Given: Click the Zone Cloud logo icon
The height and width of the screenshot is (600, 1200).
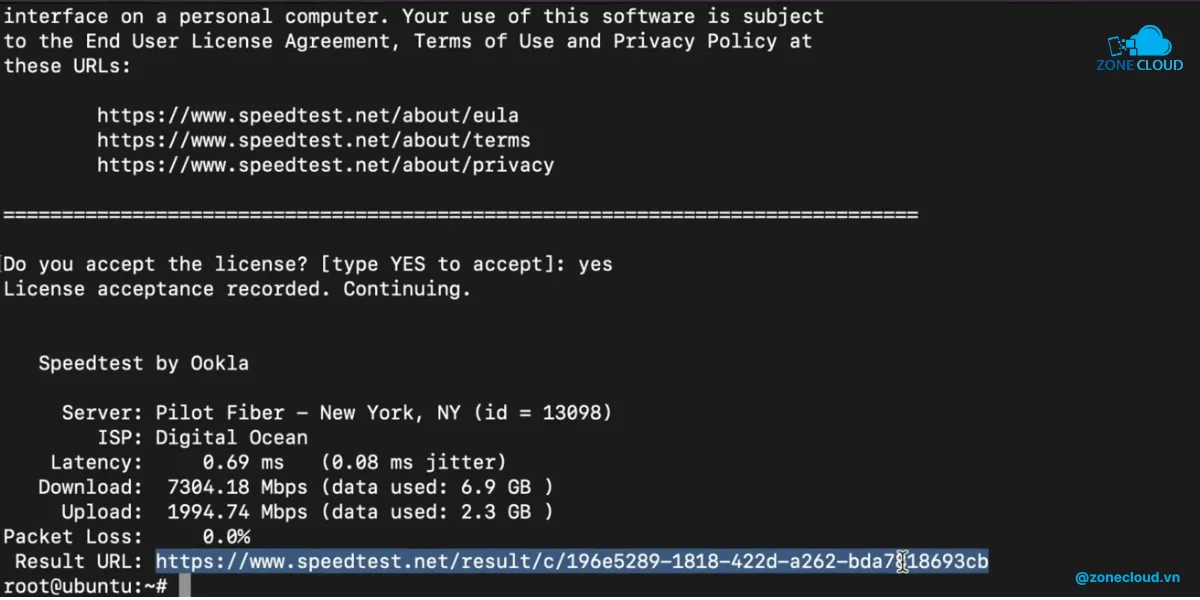Looking at the screenshot, I should click(x=1139, y=42).
